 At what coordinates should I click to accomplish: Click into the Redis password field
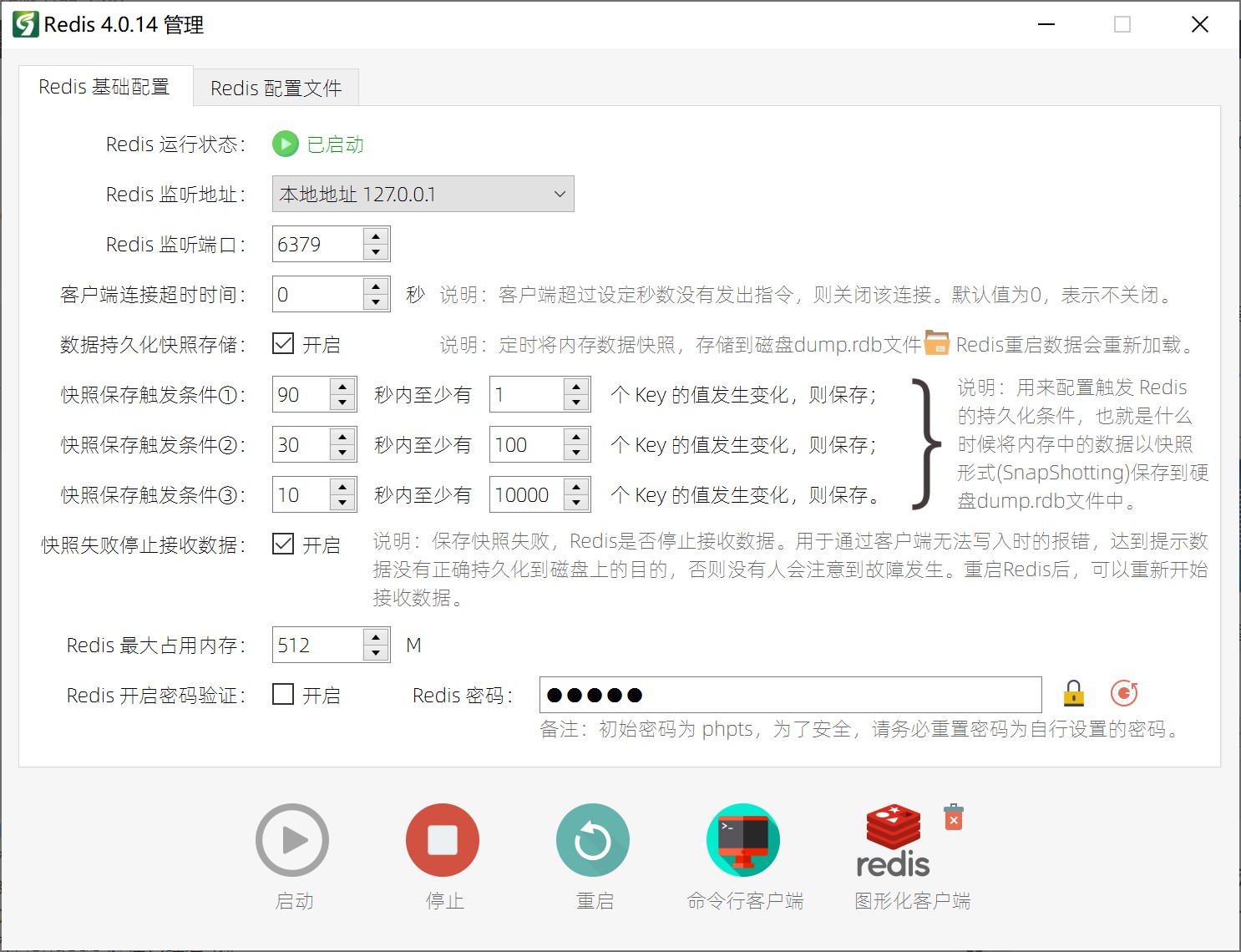click(x=789, y=695)
